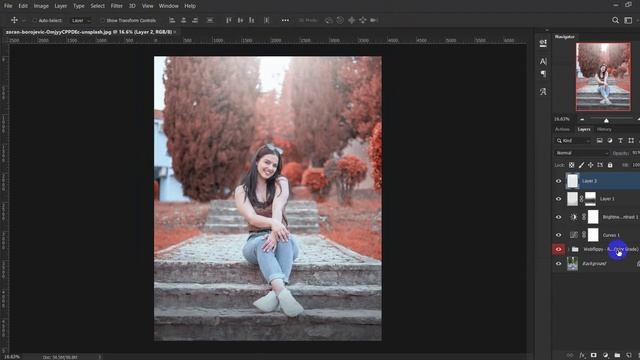The height and width of the screenshot is (360, 640).
Task: Lock image pixels brush icon
Action: coord(581,165)
